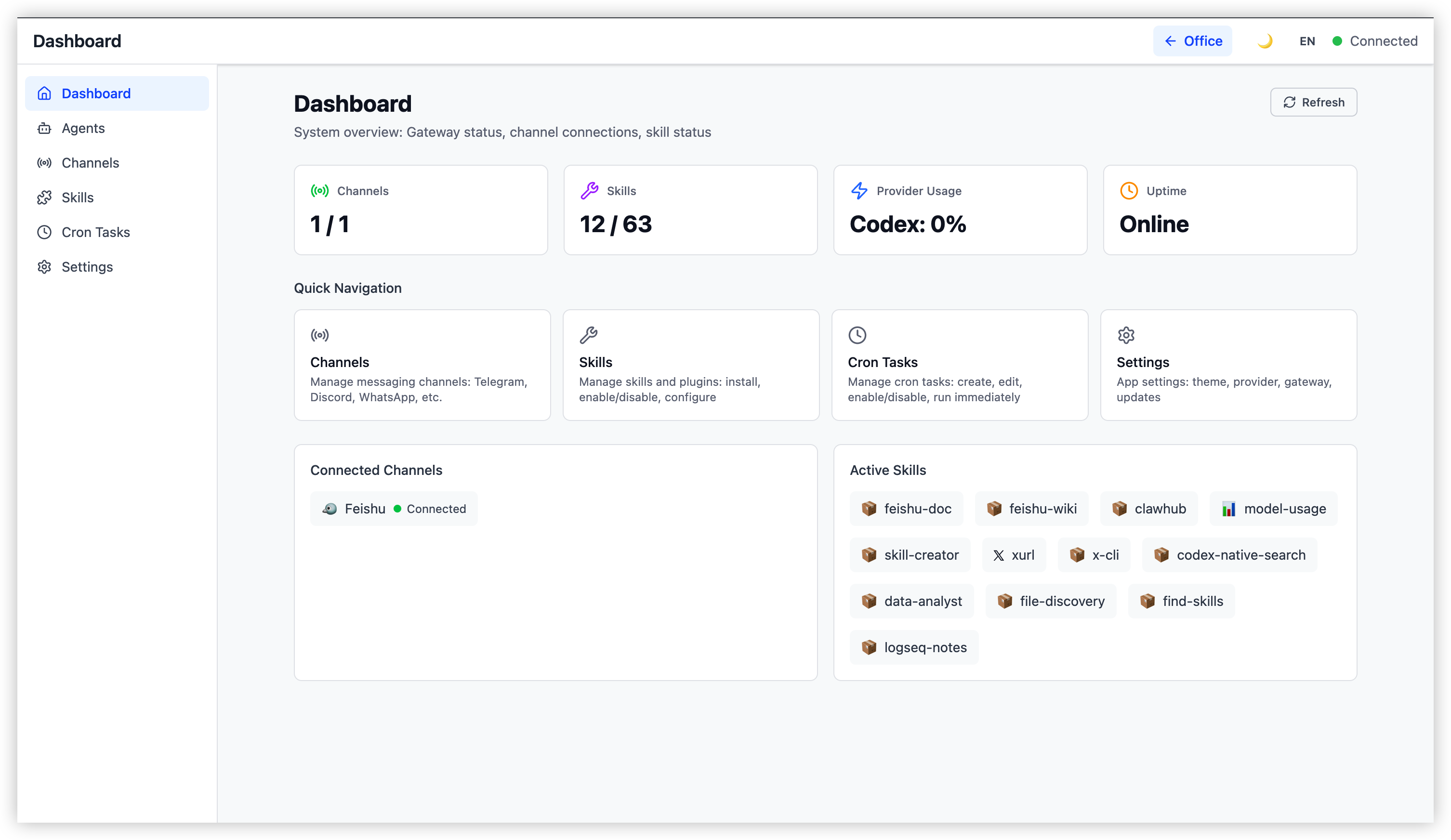Click the System overview subtitle text
The image size is (1451, 840).
click(x=502, y=132)
